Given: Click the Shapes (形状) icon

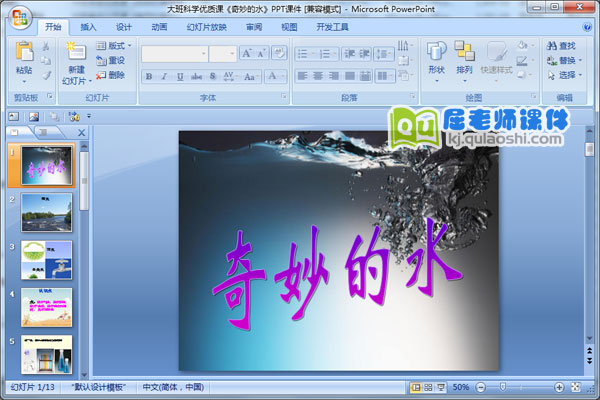Looking at the screenshot, I should (436, 51).
